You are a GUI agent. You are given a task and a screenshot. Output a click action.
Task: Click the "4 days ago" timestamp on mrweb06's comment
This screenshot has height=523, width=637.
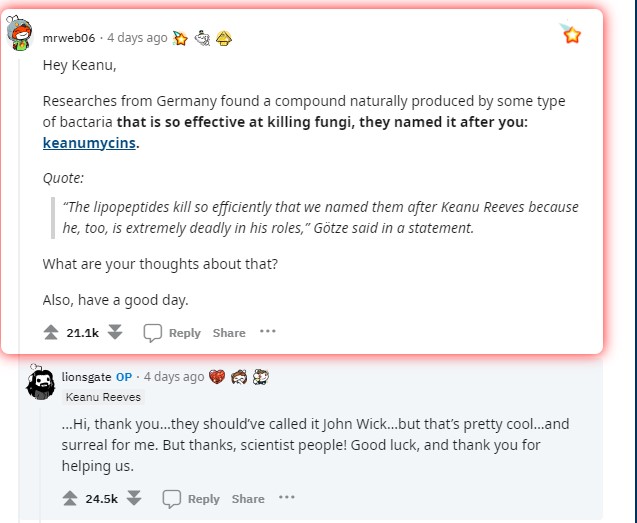137,38
